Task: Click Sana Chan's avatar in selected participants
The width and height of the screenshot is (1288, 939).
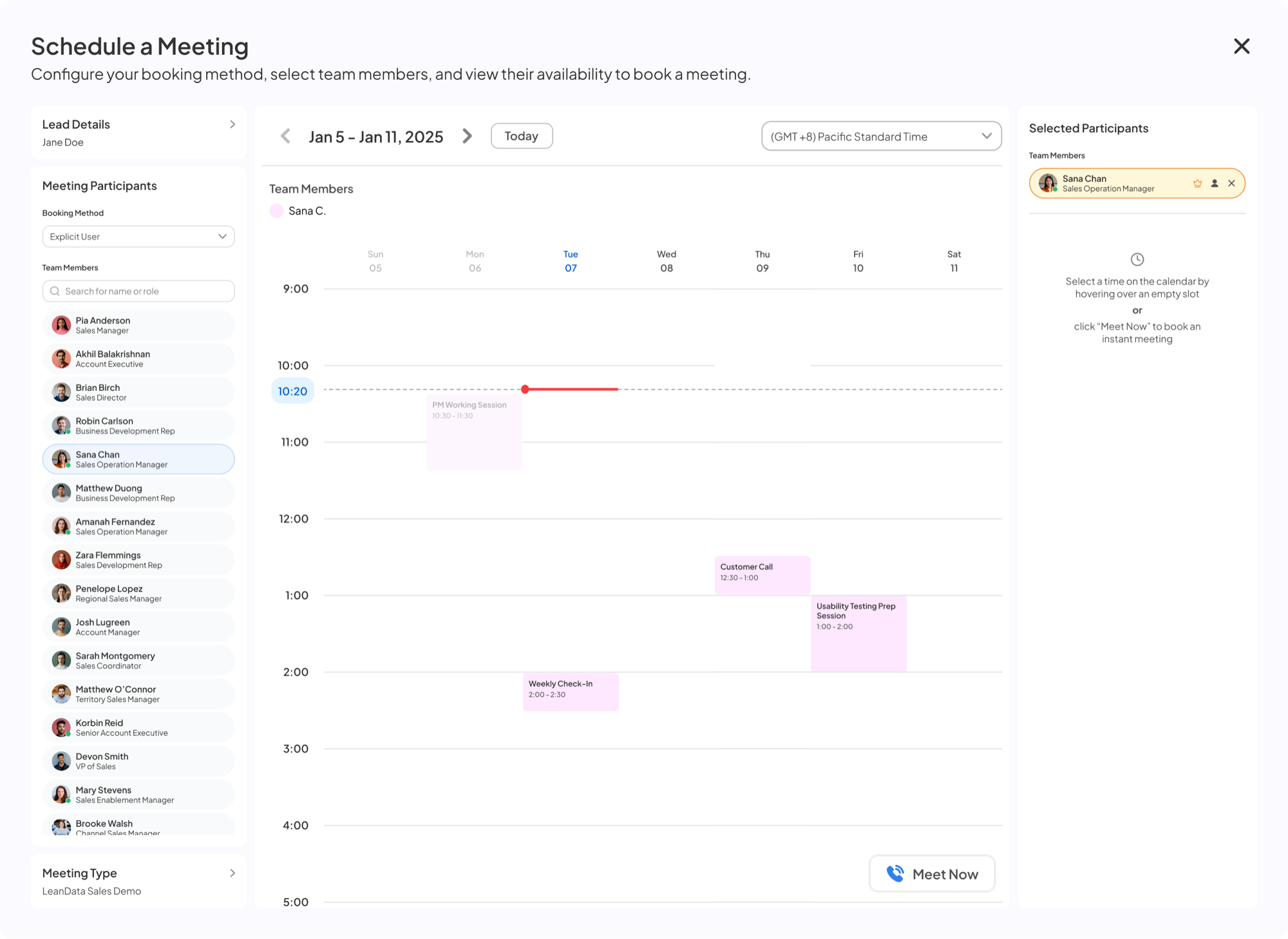Action: (1048, 184)
